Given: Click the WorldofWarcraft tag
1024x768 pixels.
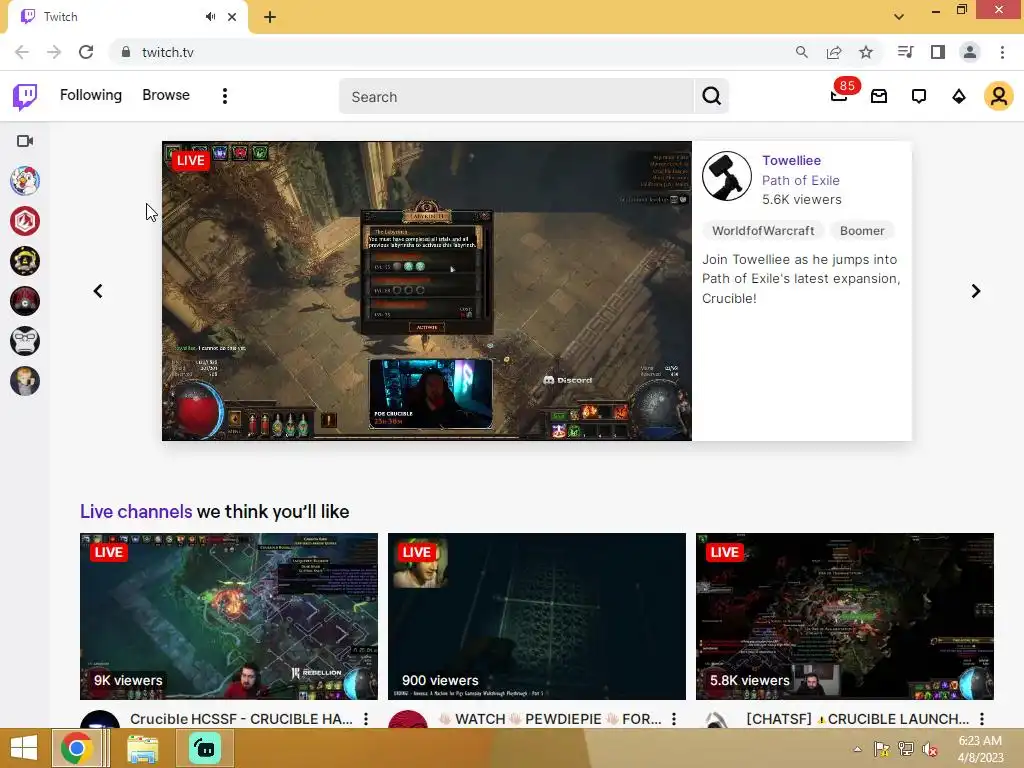Looking at the screenshot, I should [763, 231].
